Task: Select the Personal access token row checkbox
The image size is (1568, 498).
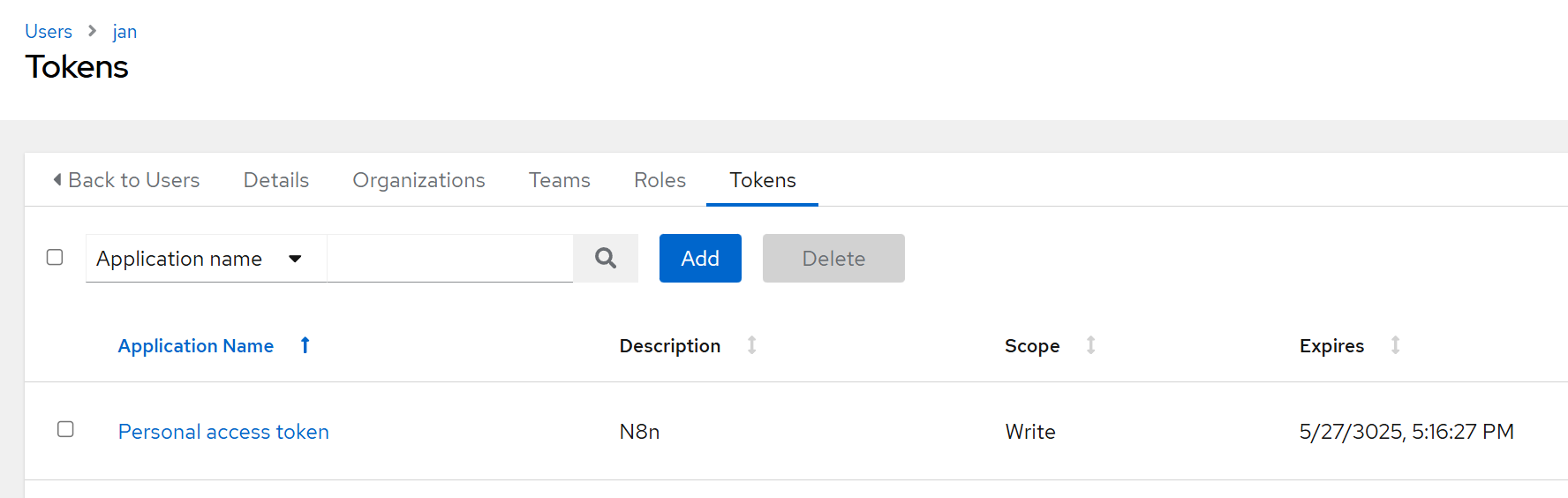Action: [65, 429]
